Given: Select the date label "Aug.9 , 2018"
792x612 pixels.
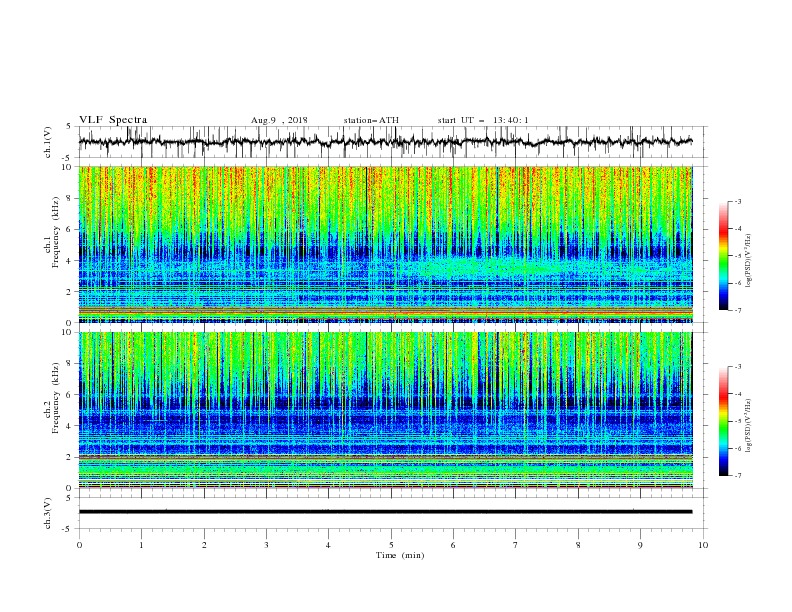Looking at the screenshot, I should [279, 120].
